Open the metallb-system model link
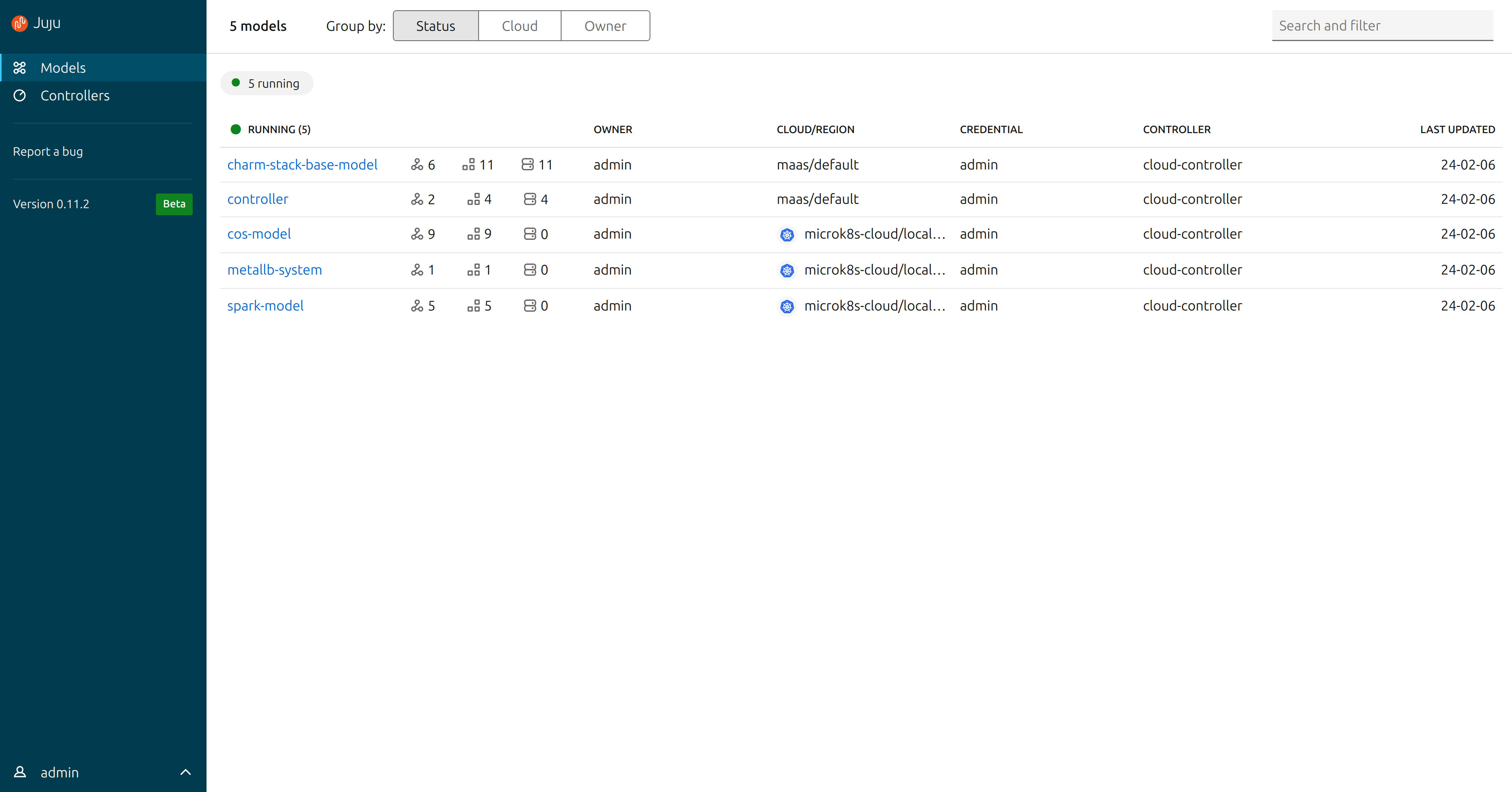Viewport: 1512px width, 792px height. [x=275, y=269]
